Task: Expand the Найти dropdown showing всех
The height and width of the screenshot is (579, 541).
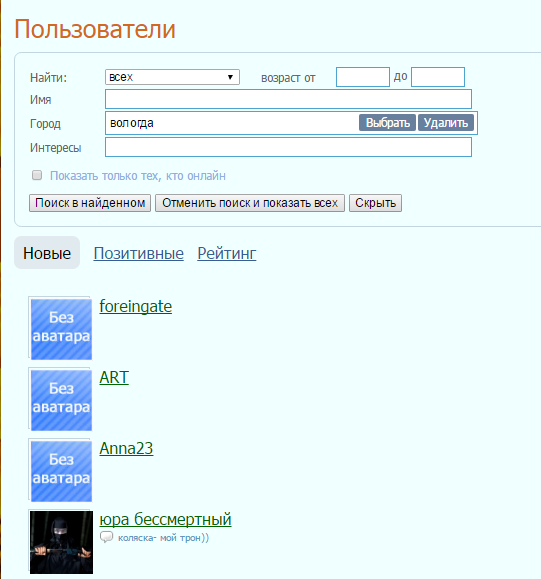Action: (172, 77)
